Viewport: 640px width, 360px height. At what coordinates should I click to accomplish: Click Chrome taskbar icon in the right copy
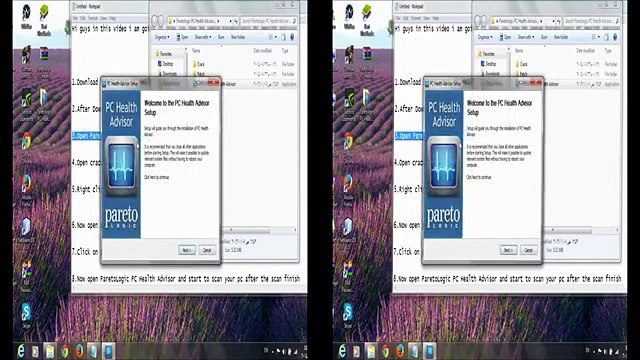386,351
